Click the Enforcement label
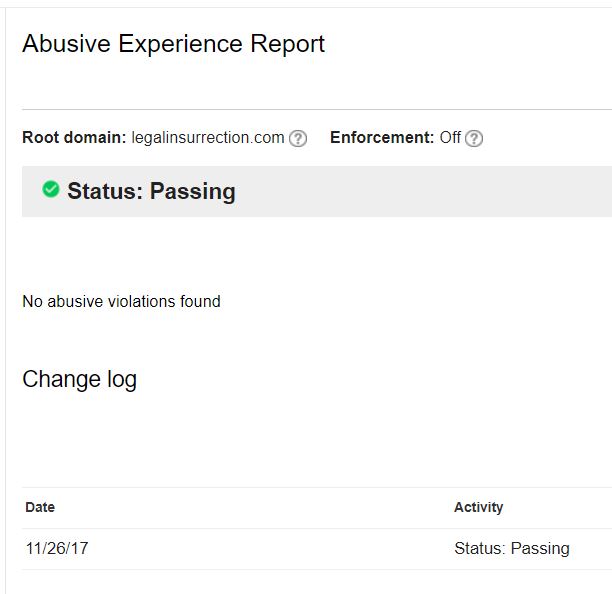 click(x=382, y=137)
